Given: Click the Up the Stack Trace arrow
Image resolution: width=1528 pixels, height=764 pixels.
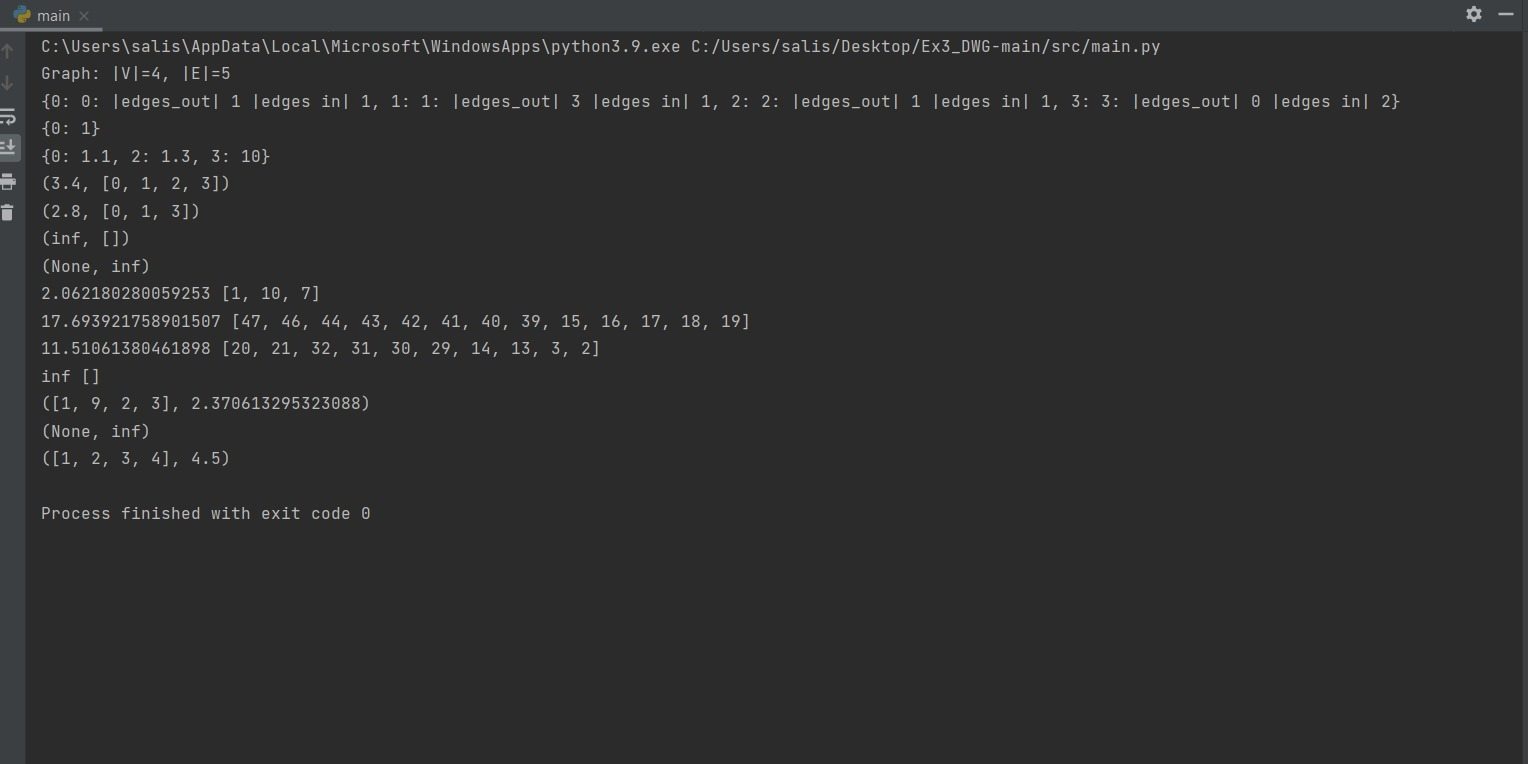Looking at the screenshot, I should pyautogui.click(x=8, y=48).
